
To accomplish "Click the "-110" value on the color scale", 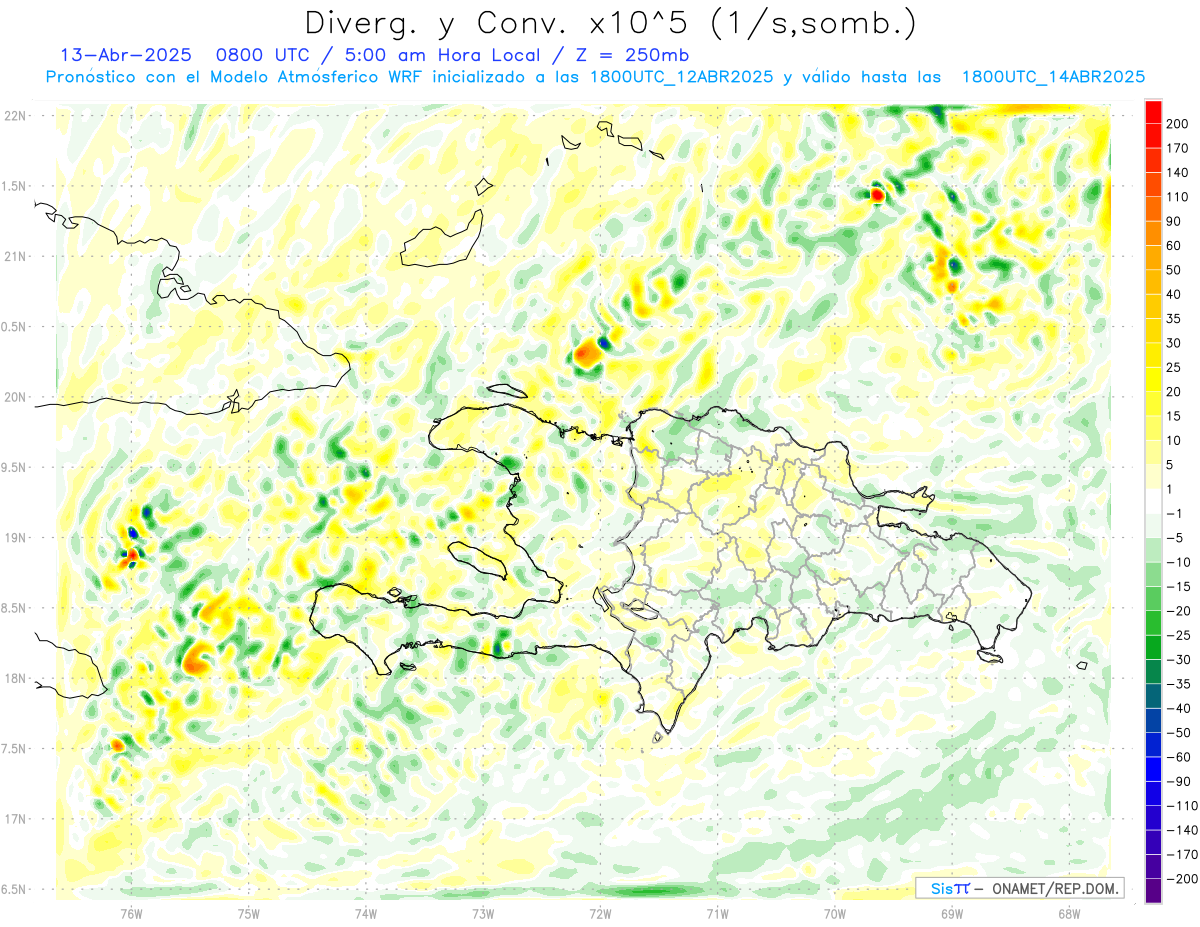I will click(1183, 806).
